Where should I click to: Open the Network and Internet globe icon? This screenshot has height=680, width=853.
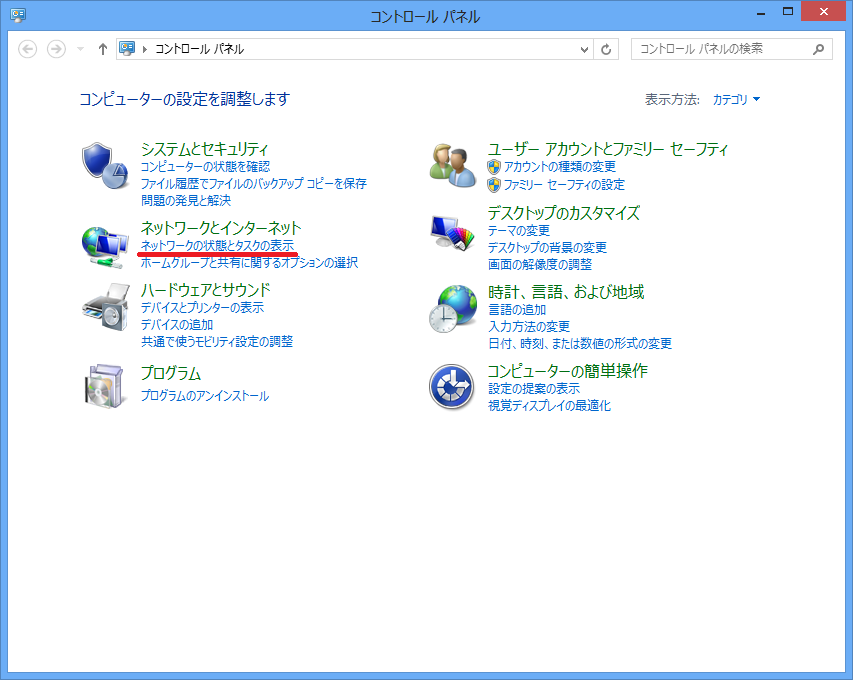105,248
